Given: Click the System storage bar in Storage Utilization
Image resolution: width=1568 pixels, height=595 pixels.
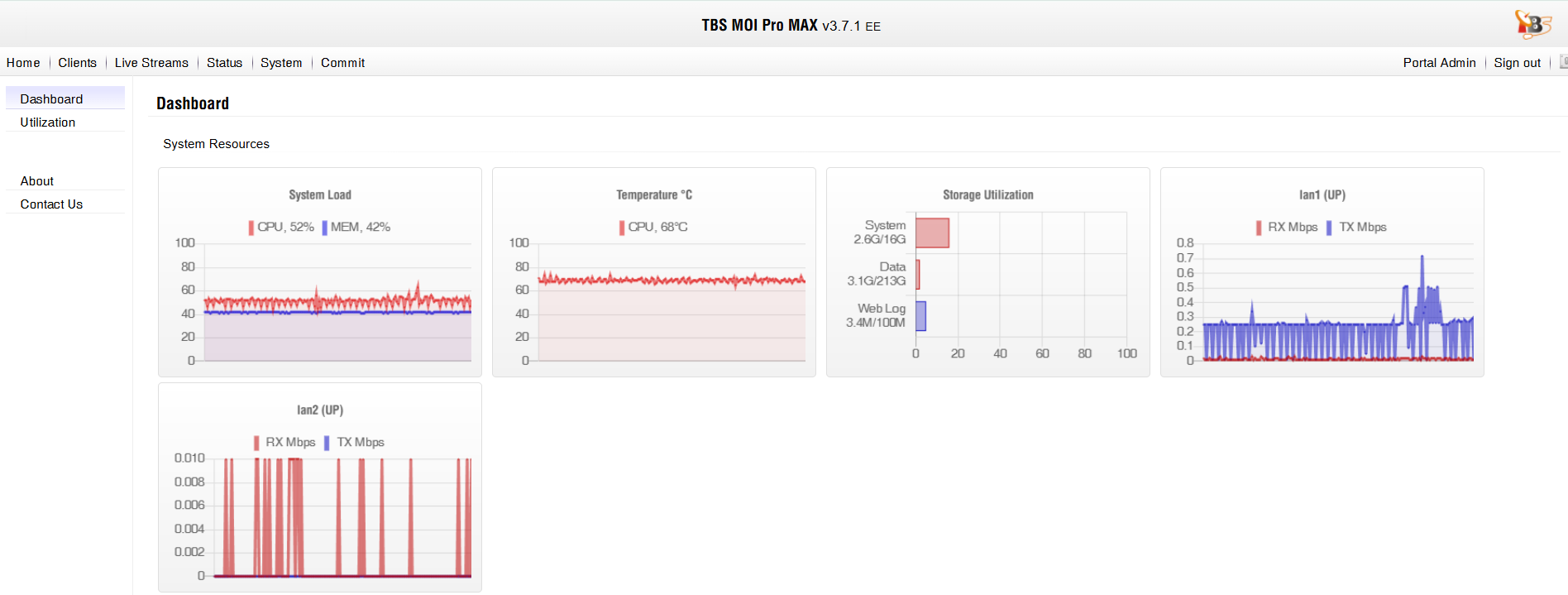Looking at the screenshot, I should pos(932,233).
